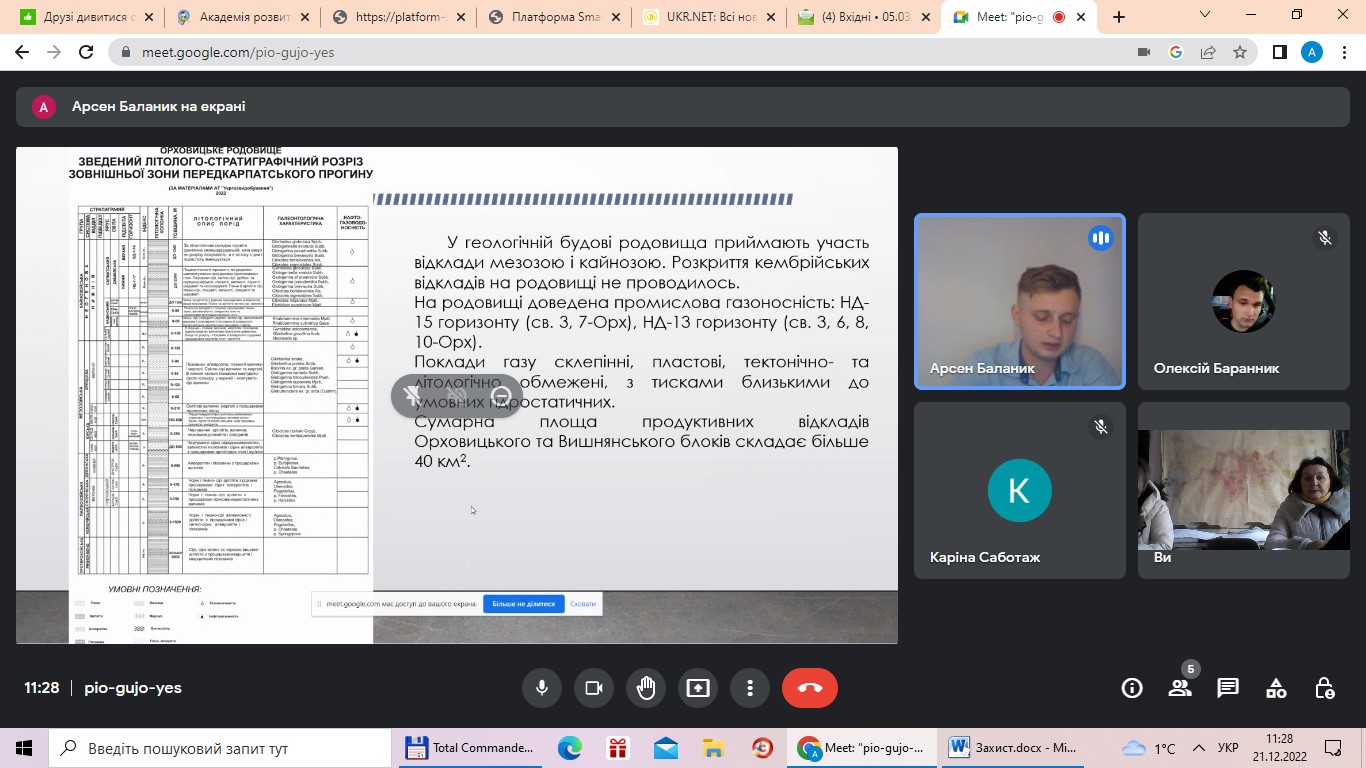Open Microsoft Edge taskbar icon
This screenshot has width=1366, height=768.
point(570,748)
